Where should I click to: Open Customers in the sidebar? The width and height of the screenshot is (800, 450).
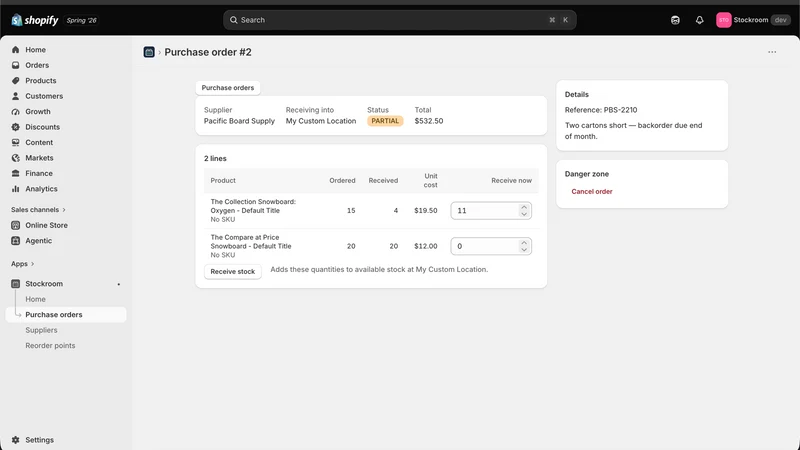tap(66, 96)
